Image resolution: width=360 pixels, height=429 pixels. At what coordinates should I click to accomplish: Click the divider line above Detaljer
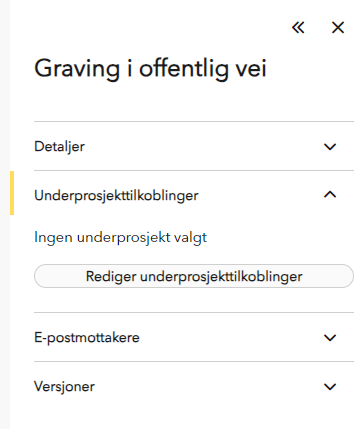pos(194,121)
